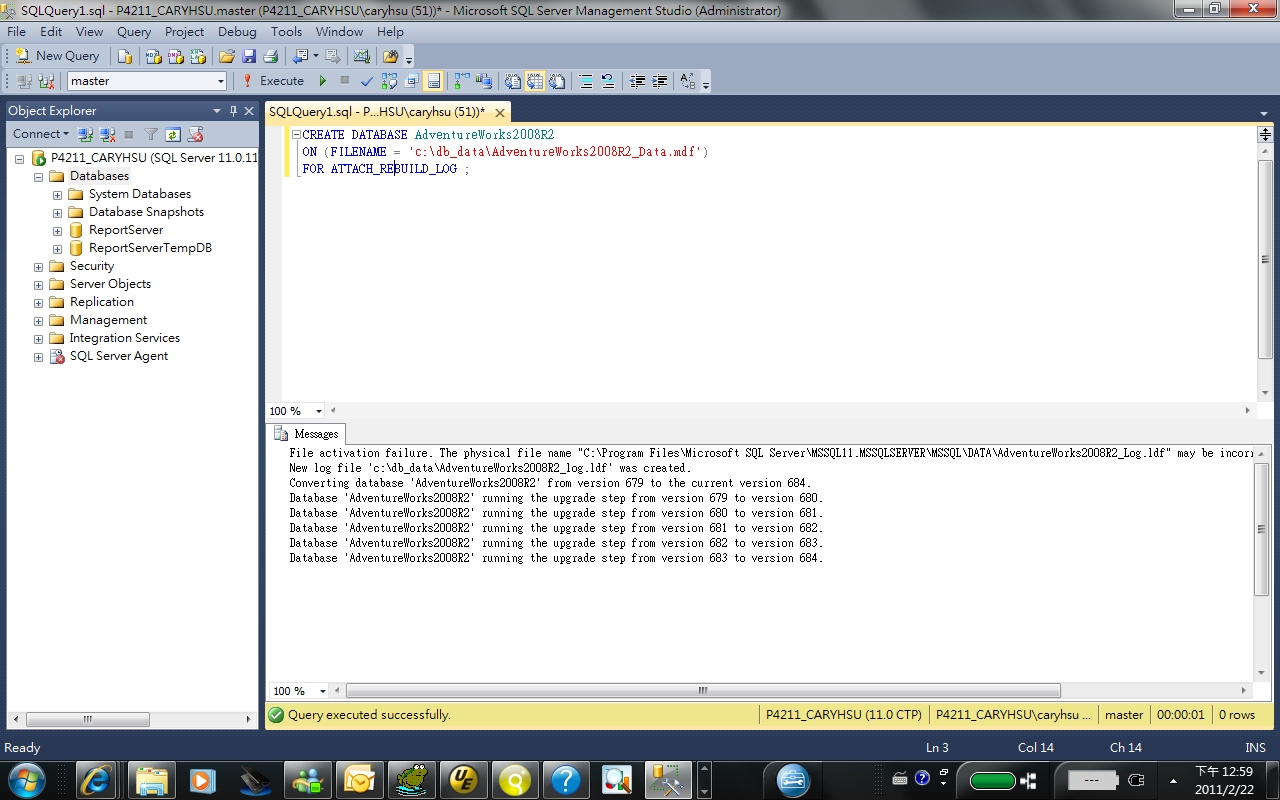
Task: Select SQL Server Agent node
Action: click(x=119, y=356)
